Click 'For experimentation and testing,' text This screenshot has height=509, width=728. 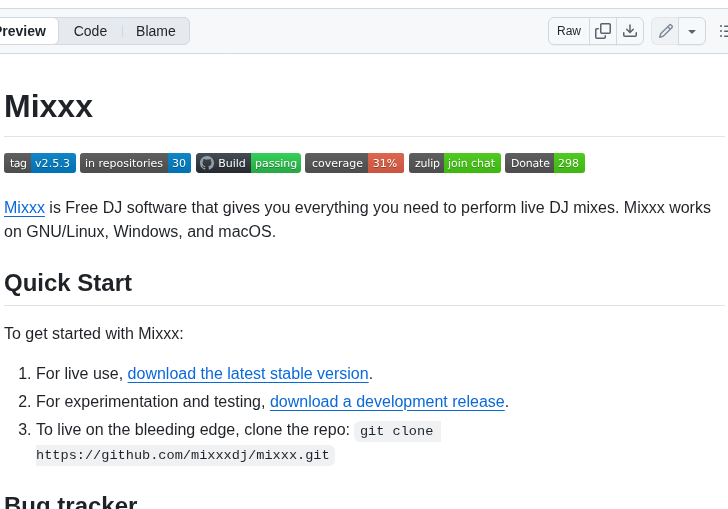coord(150,401)
